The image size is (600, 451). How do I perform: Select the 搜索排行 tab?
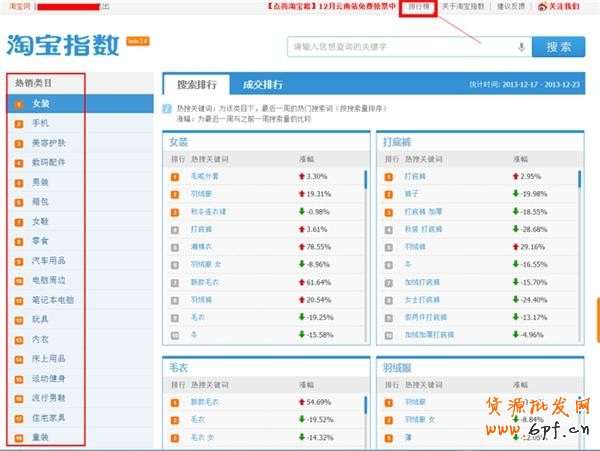(x=195, y=84)
